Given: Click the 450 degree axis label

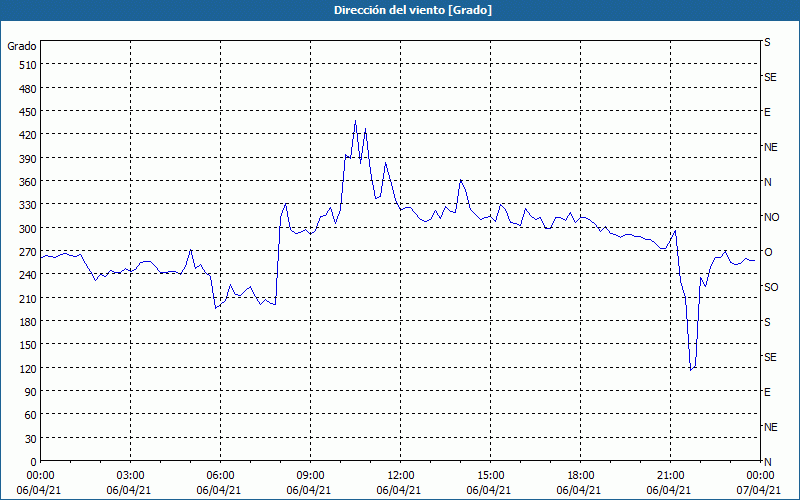Looking at the screenshot, I should pyautogui.click(x=29, y=112).
